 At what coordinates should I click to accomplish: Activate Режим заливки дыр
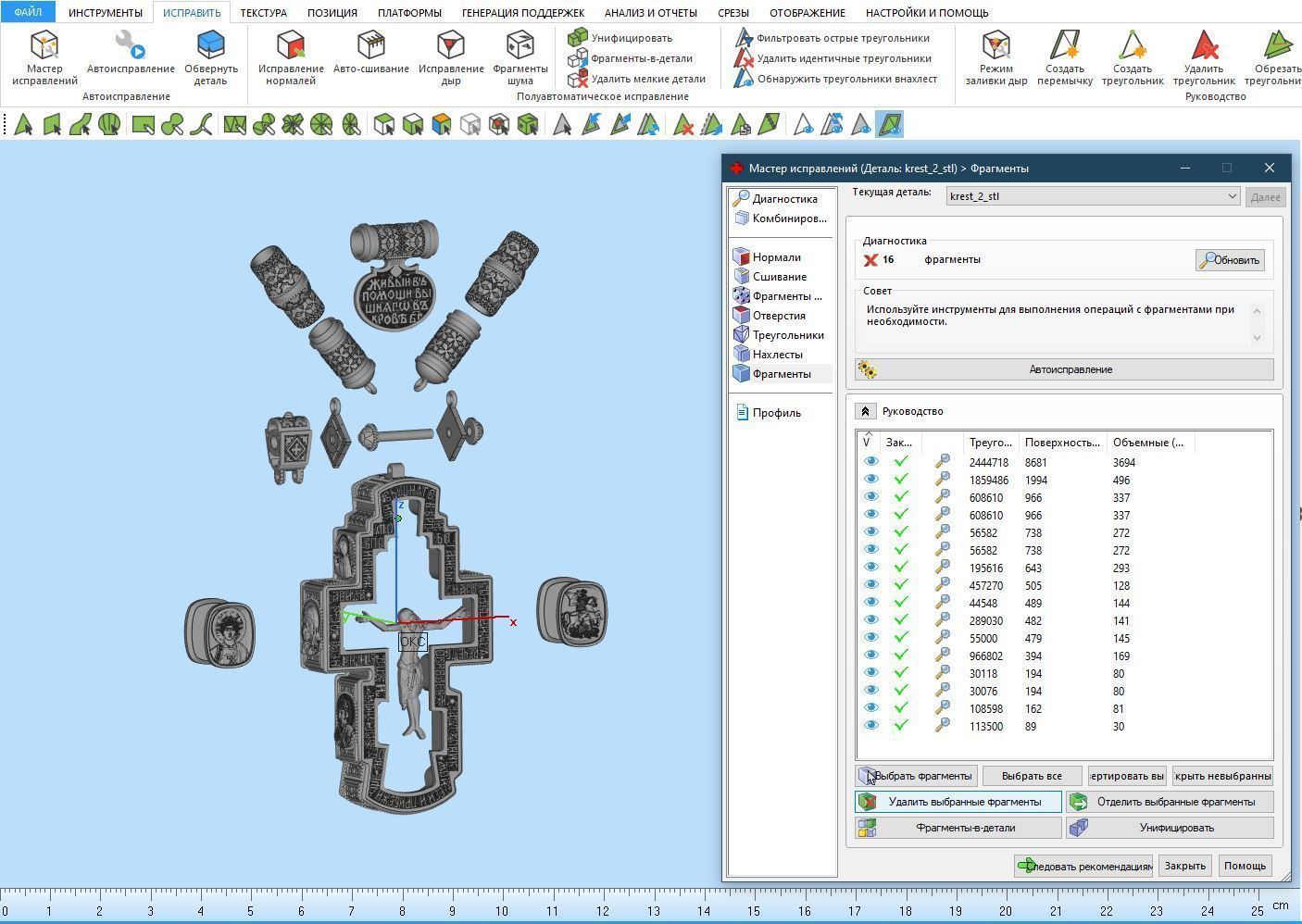[996, 57]
